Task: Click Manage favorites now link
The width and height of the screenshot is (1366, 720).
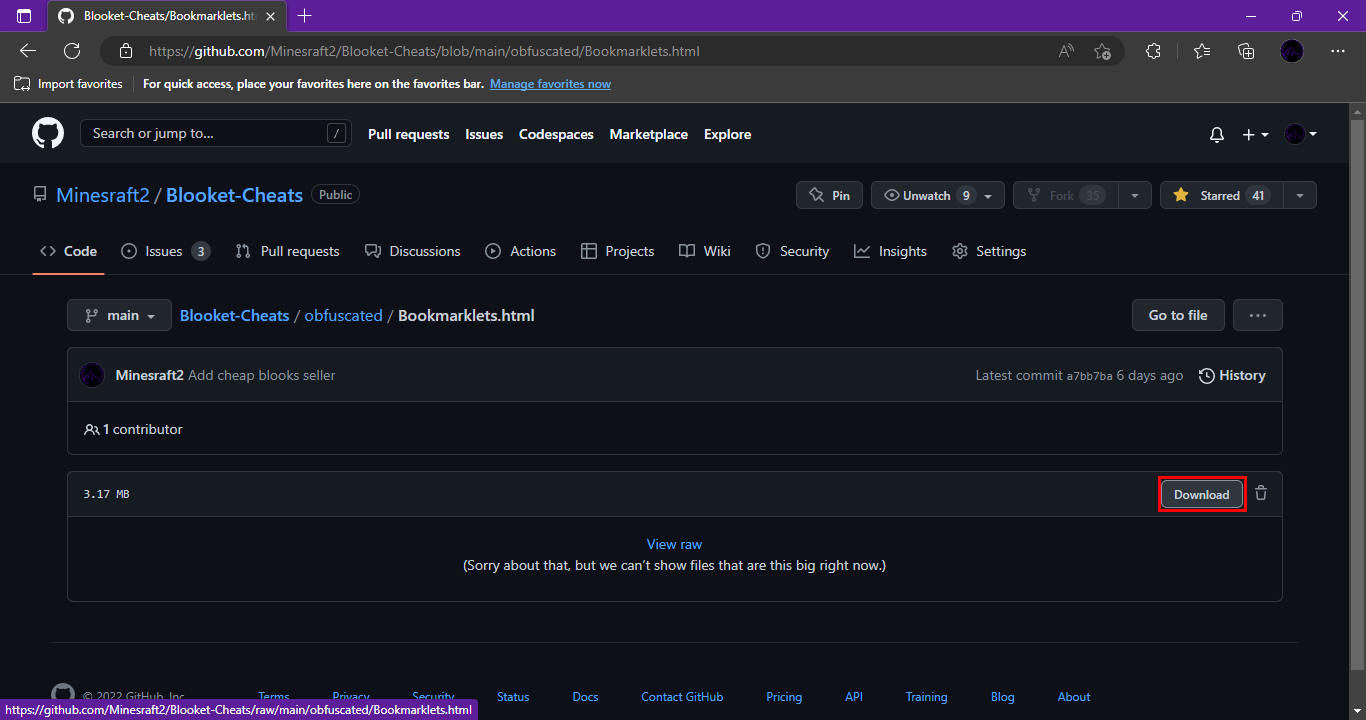Action: point(550,84)
